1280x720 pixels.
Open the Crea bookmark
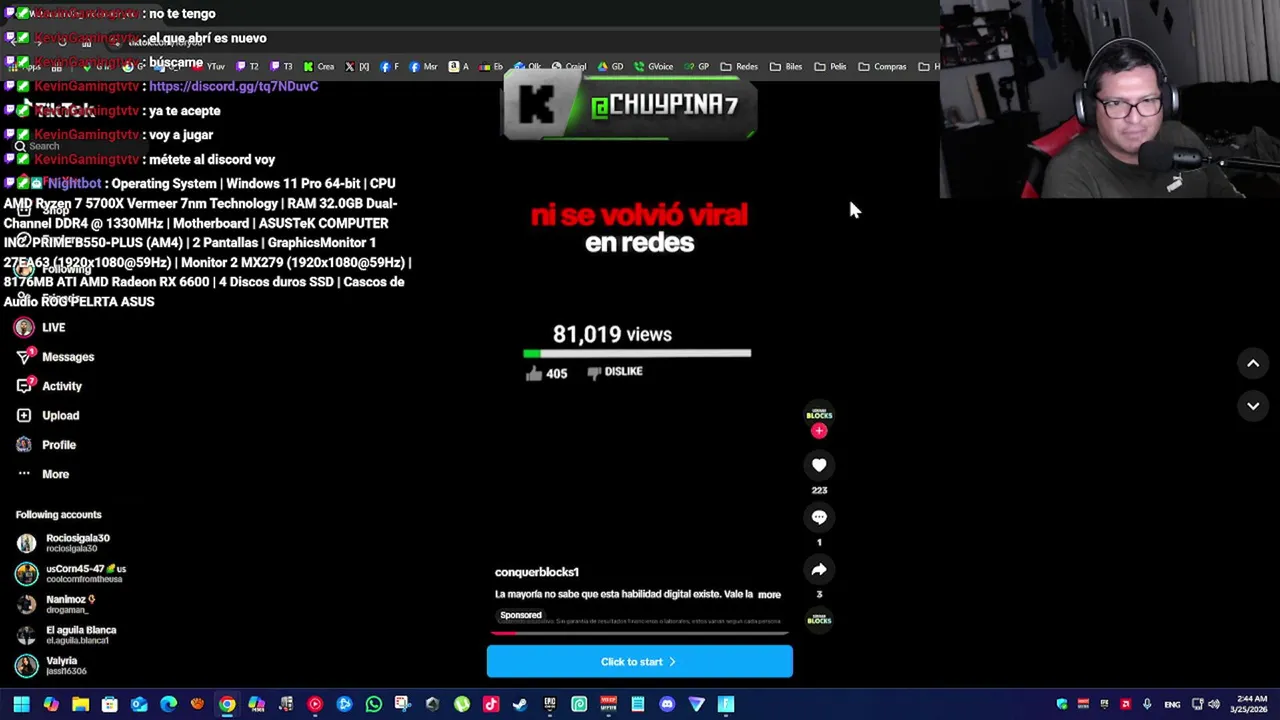tap(319, 67)
